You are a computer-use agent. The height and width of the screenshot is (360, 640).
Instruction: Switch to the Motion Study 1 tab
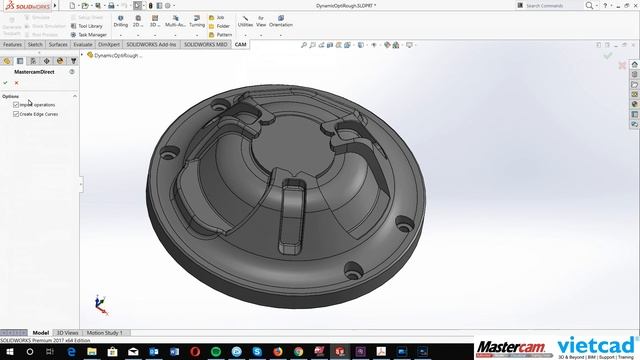point(104,333)
